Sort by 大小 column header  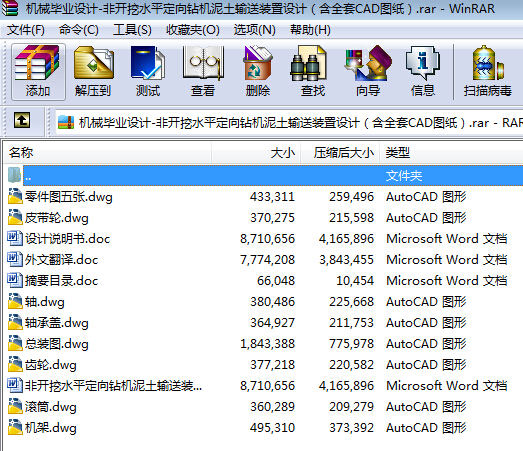[256, 153]
